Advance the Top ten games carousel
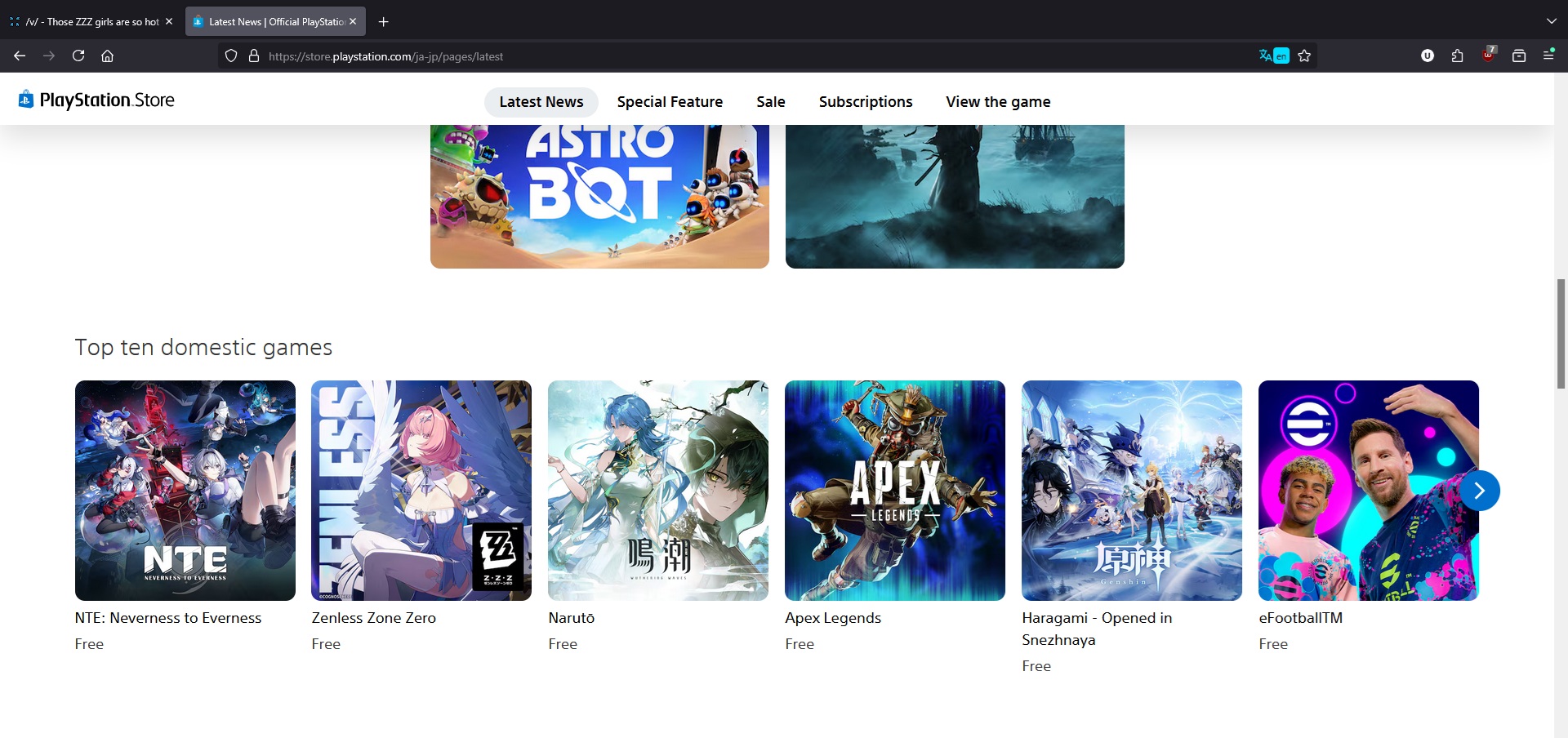This screenshot has height=738, width=1568. (x=1479, y=491)
